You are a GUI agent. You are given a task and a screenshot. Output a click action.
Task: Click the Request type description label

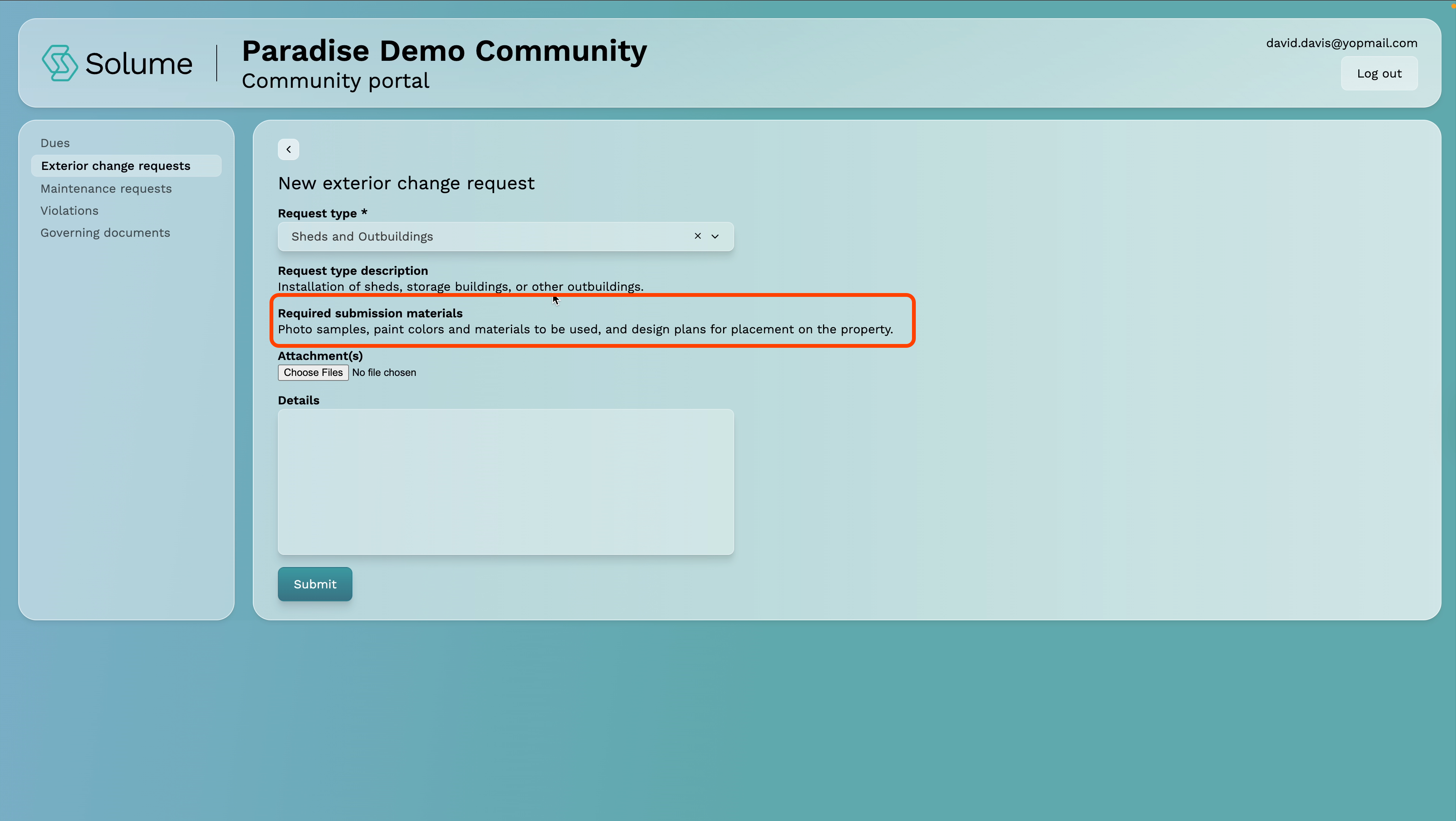click(353, 271)
